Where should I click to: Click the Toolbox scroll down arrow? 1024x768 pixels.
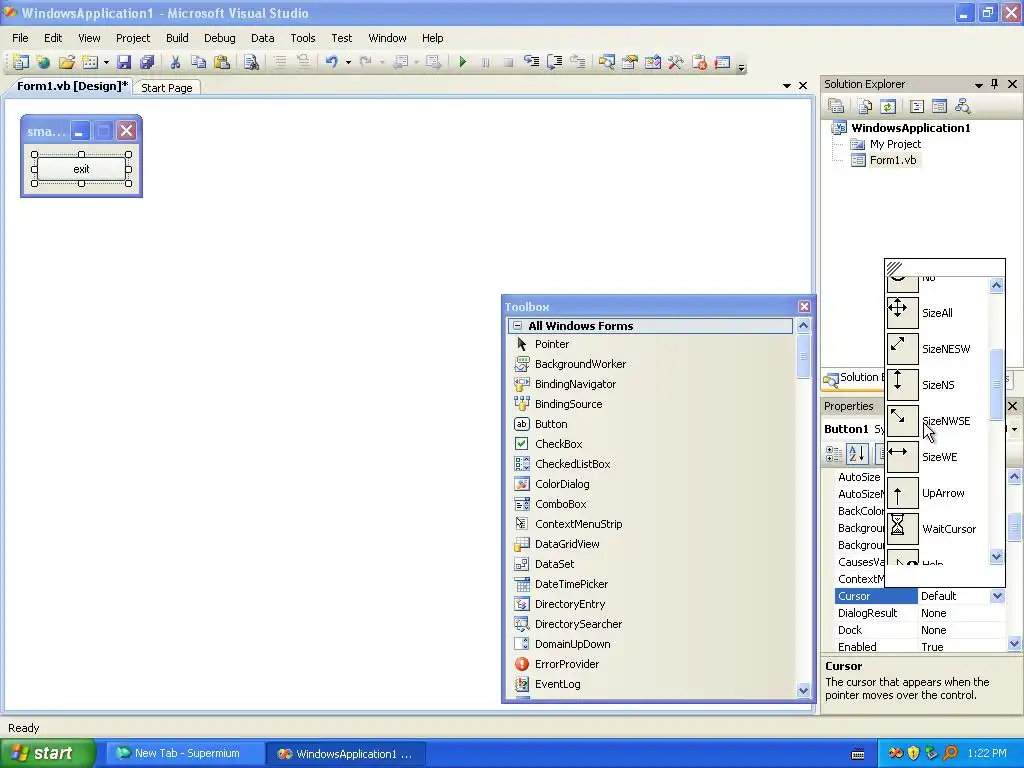pyautogui.click(x=803, y=690)
